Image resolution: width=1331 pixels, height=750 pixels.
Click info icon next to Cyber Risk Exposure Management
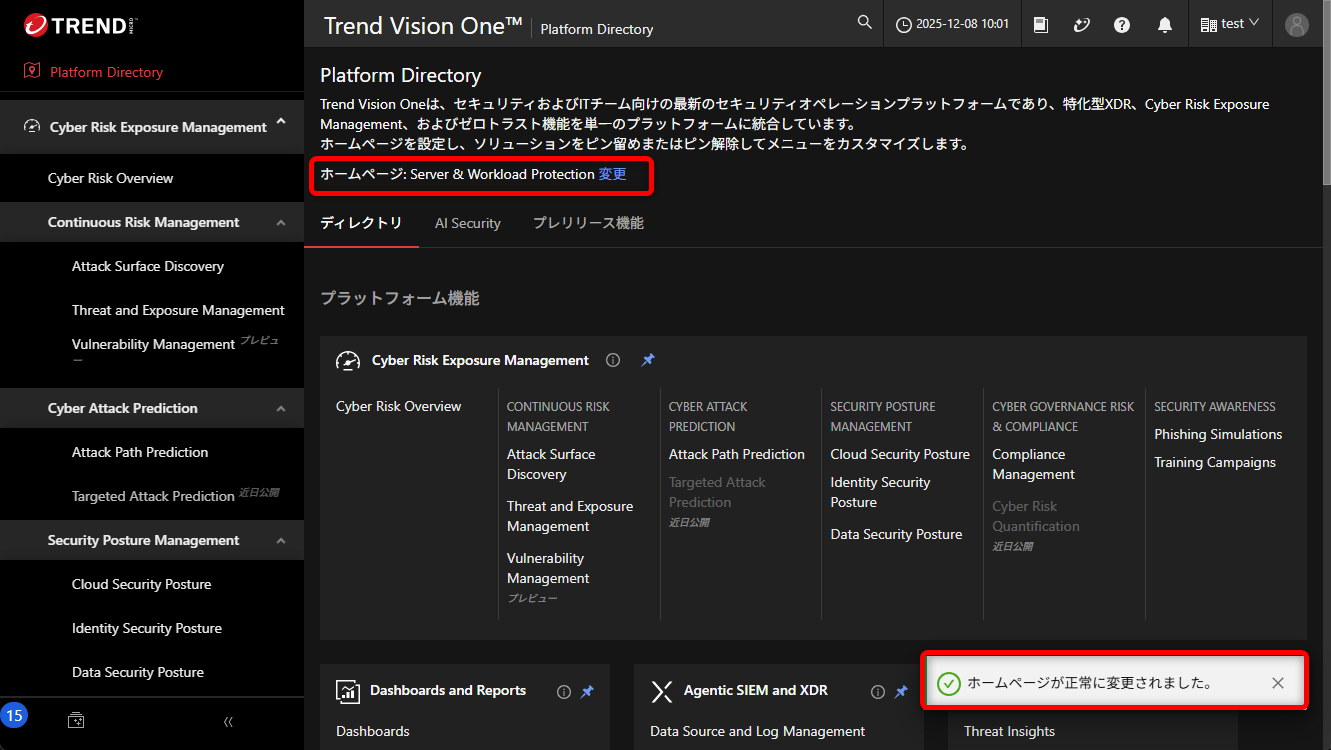(613, 360)
